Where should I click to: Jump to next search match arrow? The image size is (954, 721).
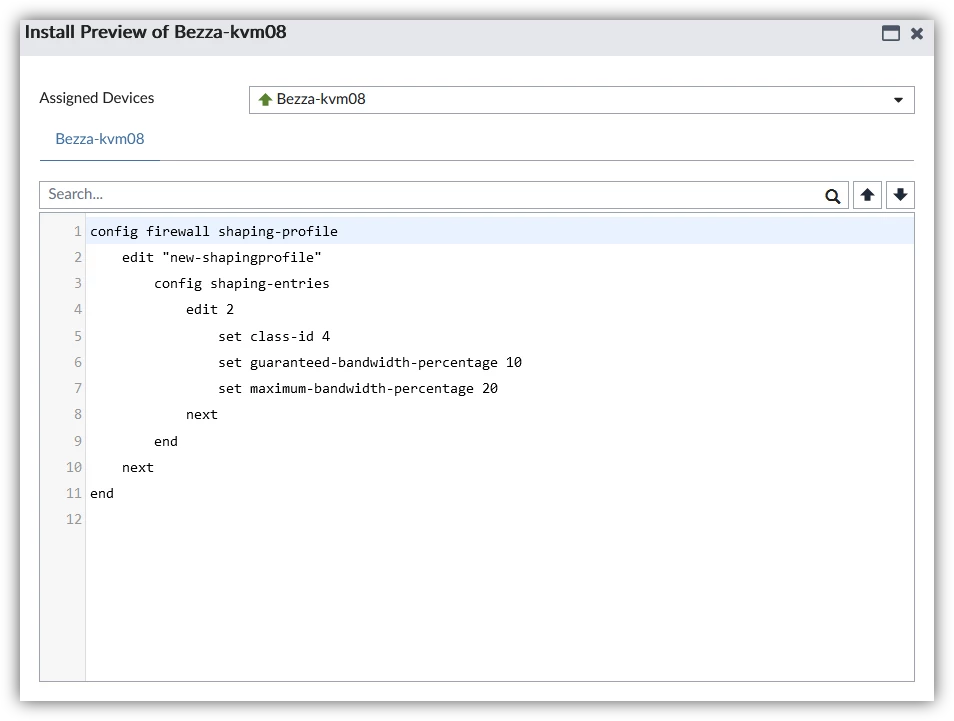900,195
